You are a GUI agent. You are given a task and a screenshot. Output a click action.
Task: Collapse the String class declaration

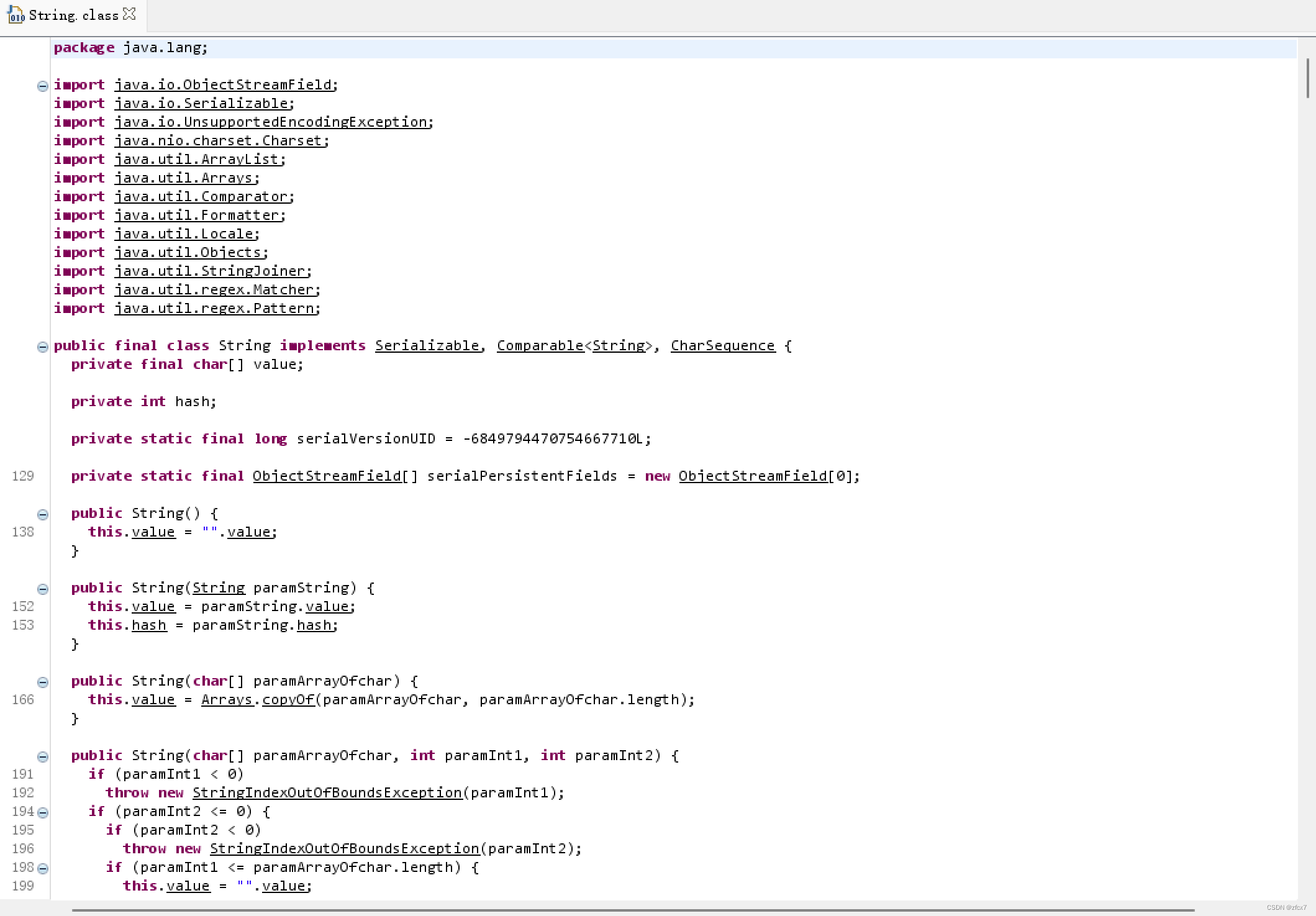42,347
